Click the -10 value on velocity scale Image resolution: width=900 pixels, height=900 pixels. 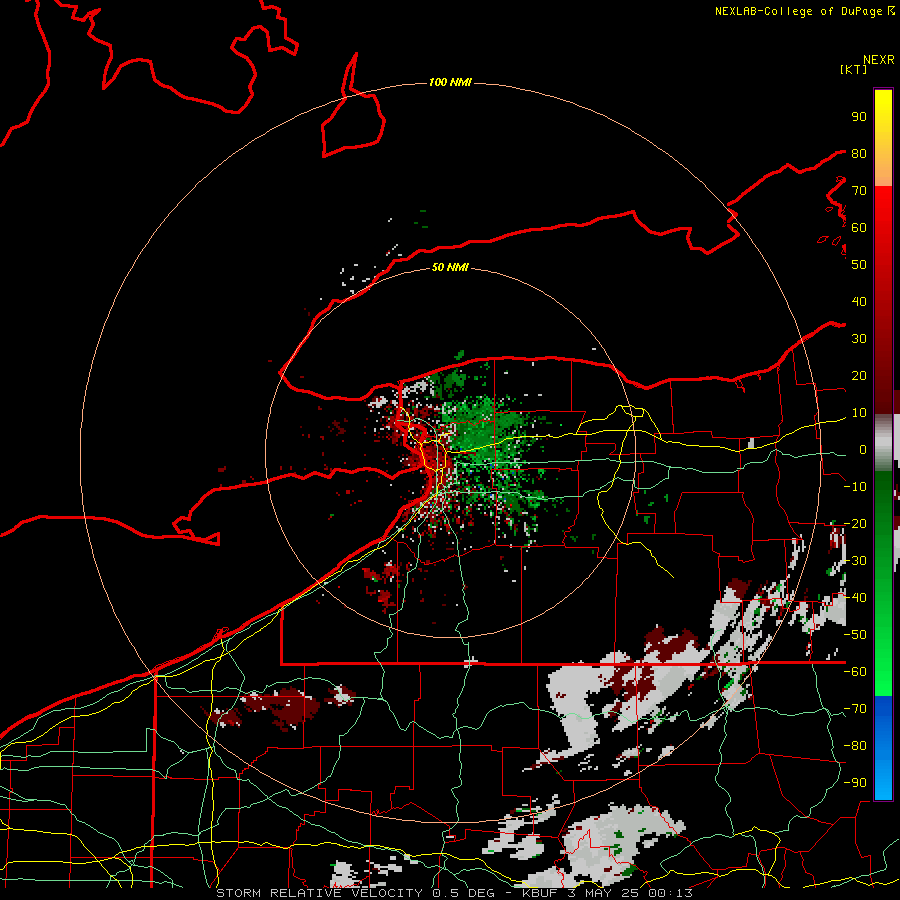tap(855, 487)
